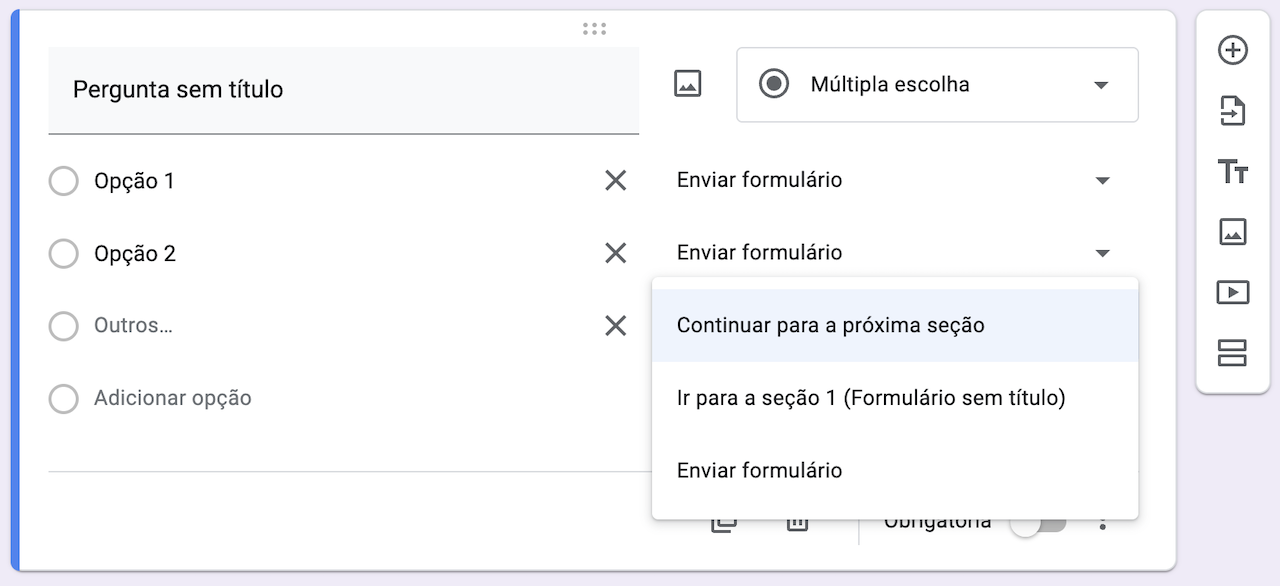Delete the Outros option
The height and width of the screenshot is (586, 1280).
coord(615,326)
